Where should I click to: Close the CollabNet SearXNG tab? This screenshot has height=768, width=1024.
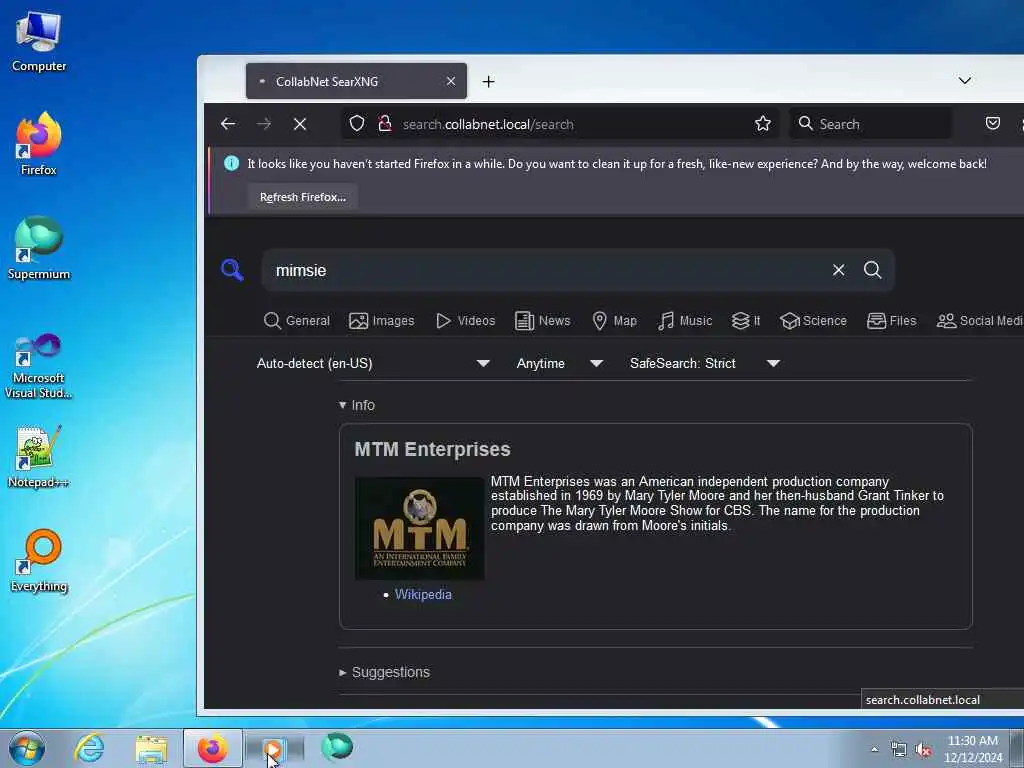coord(451,81)
